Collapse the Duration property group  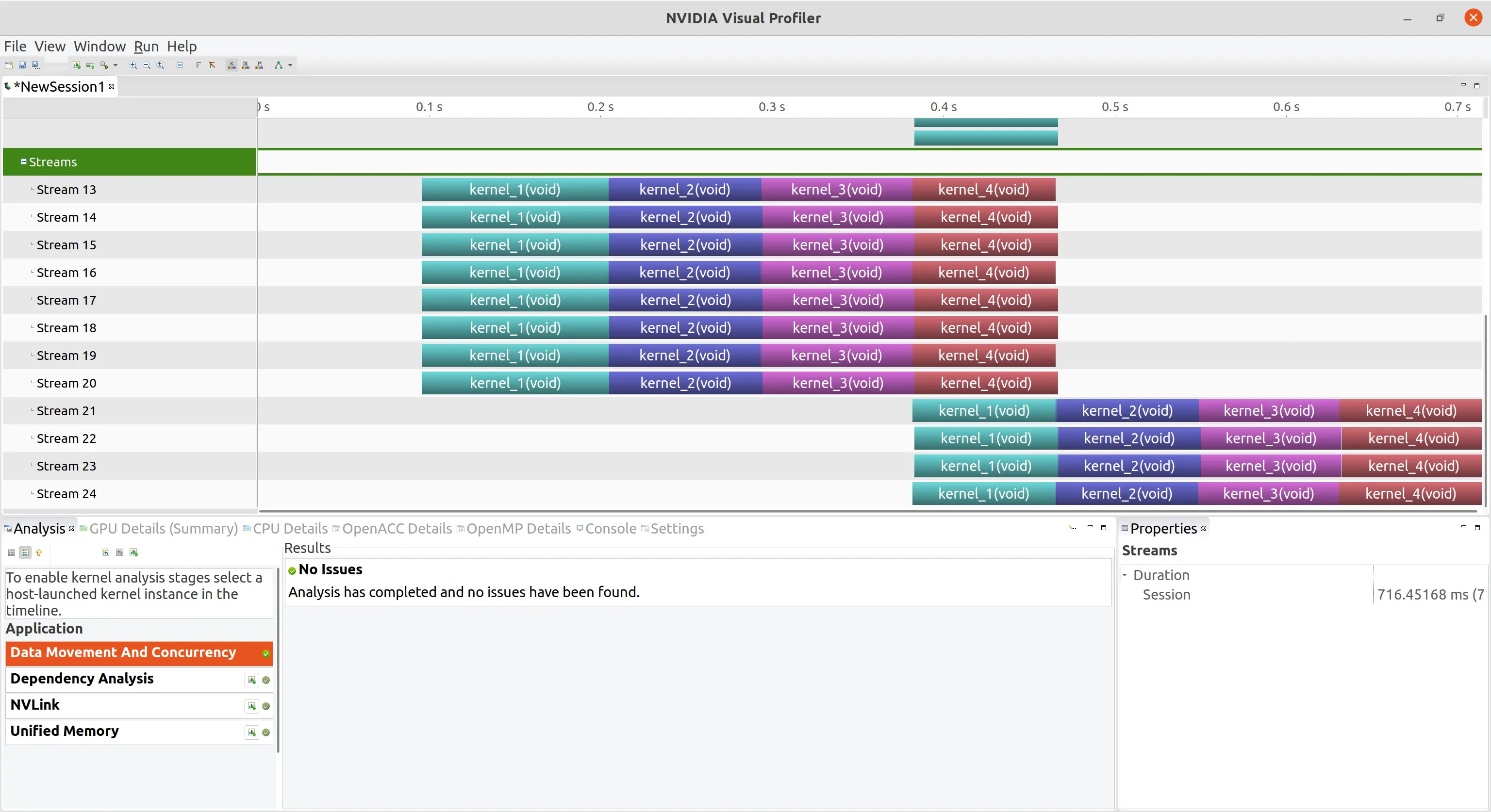[1125, 575]
